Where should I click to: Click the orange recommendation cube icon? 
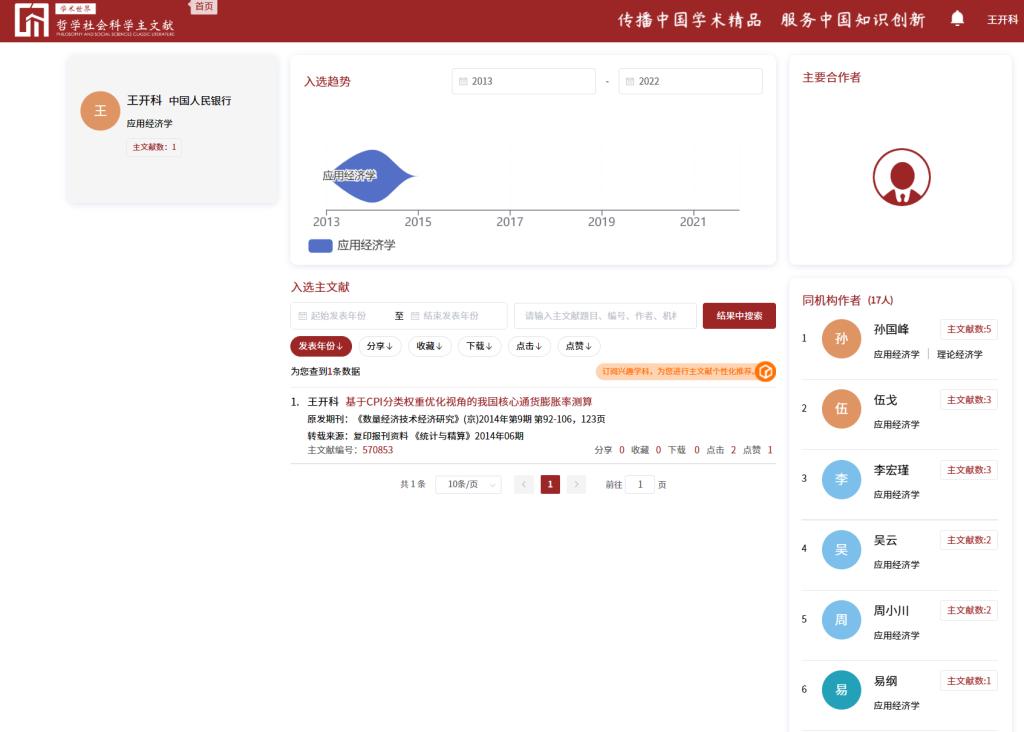click(765, 372)
